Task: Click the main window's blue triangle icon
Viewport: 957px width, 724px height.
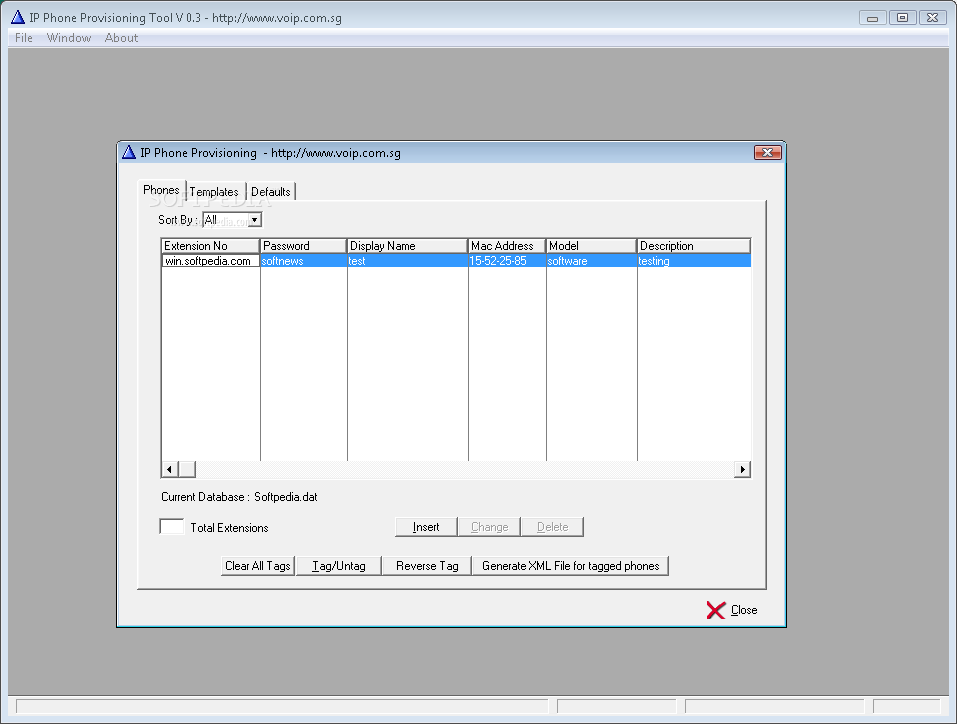Action: pos(18,17)
